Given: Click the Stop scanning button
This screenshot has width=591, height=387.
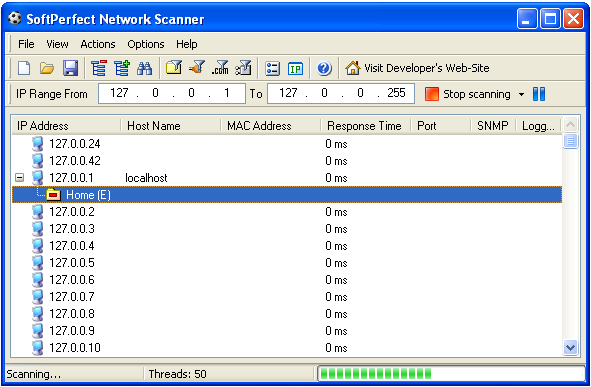Looking at the screenshot, I should pos(467,94).
